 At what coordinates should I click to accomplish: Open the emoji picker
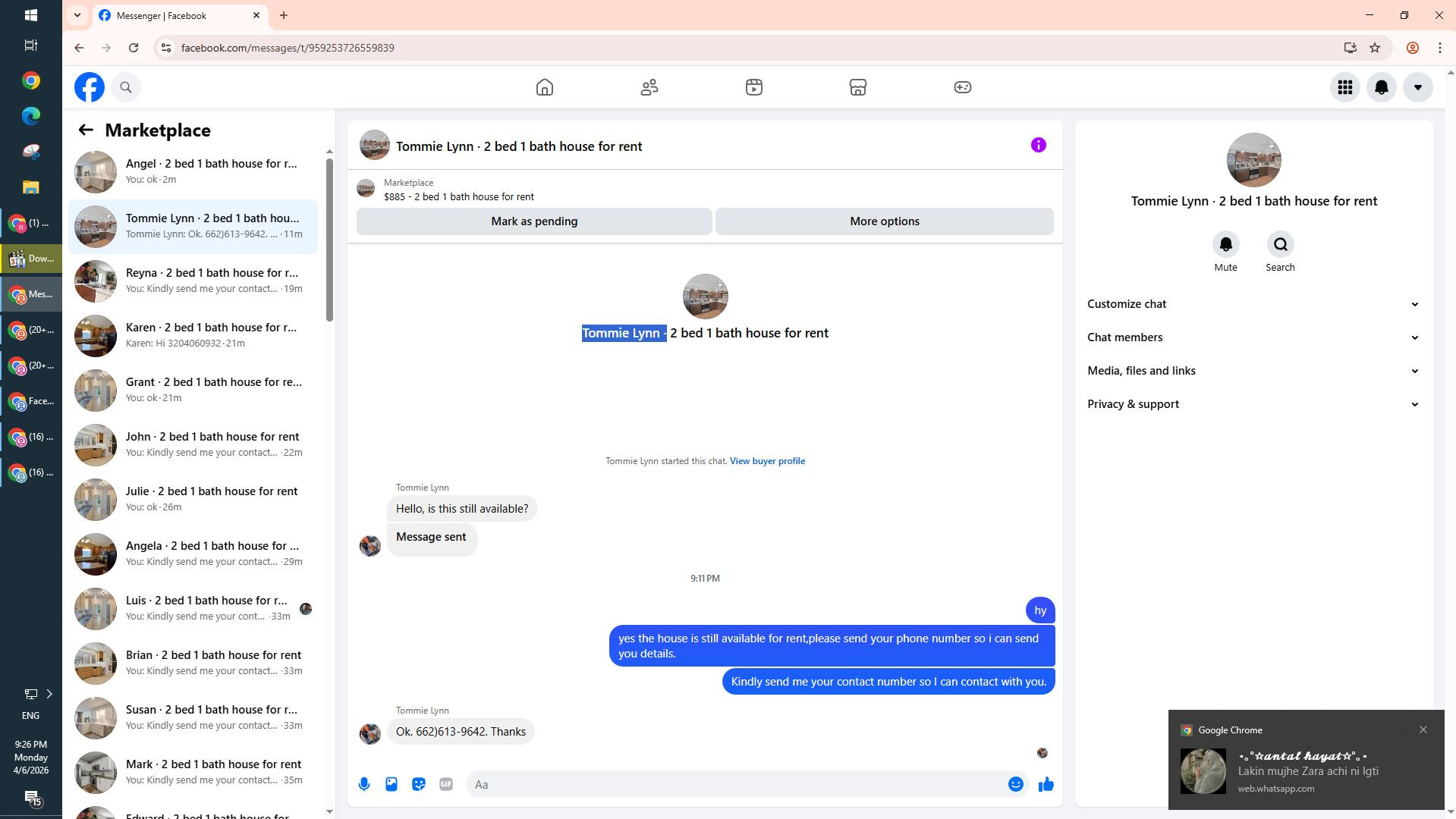point(1016,785)
